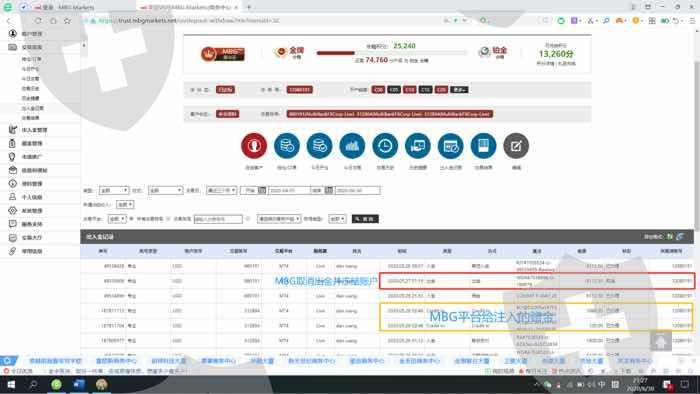
Task: Click the account number input field
Action: pos(218,219)
